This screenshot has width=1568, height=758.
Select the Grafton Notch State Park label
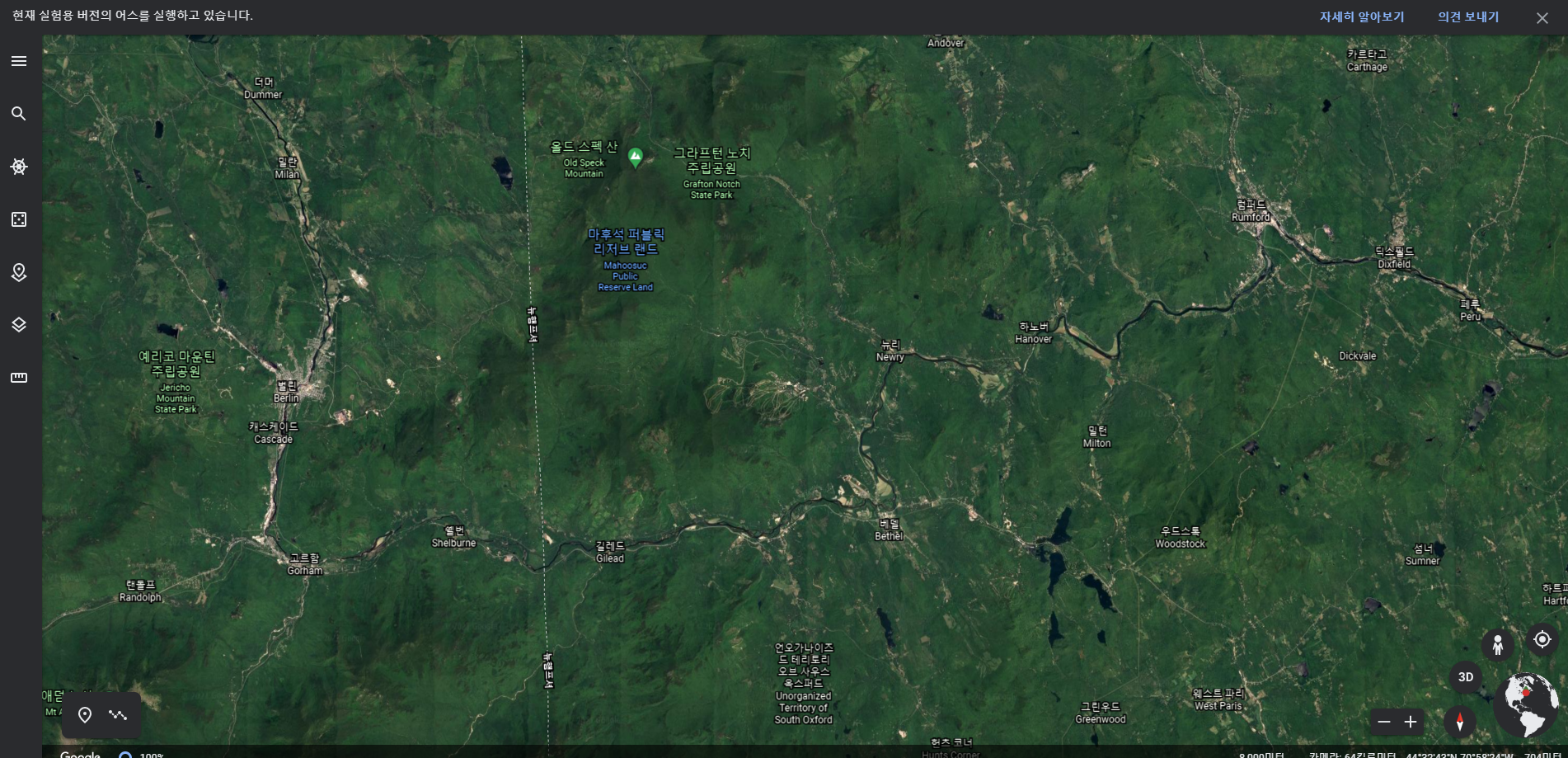[712, 172]
